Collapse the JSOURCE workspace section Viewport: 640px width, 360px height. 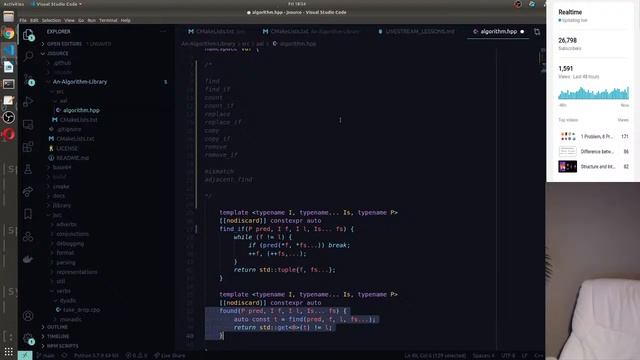[58, 53]
